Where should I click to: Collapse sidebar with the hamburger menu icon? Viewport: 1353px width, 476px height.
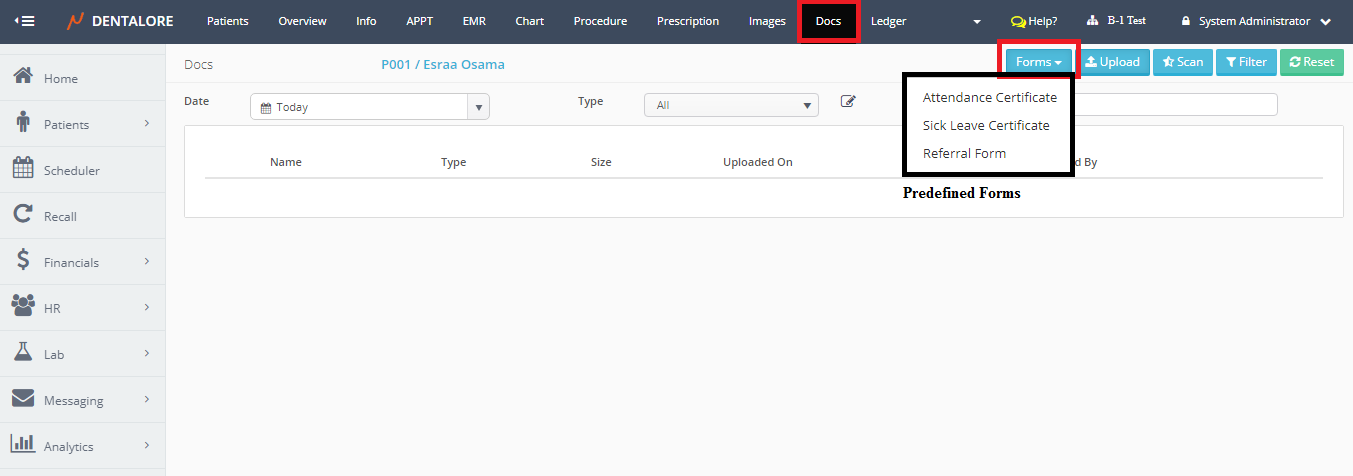[x=24, y=21]
